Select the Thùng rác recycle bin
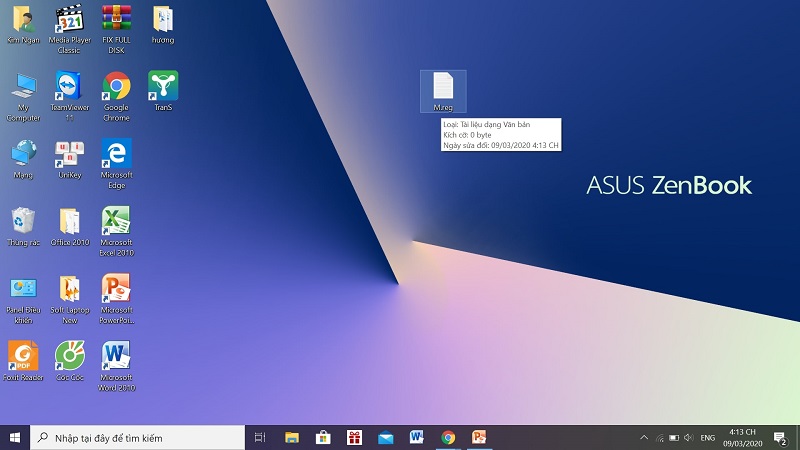 23,227
